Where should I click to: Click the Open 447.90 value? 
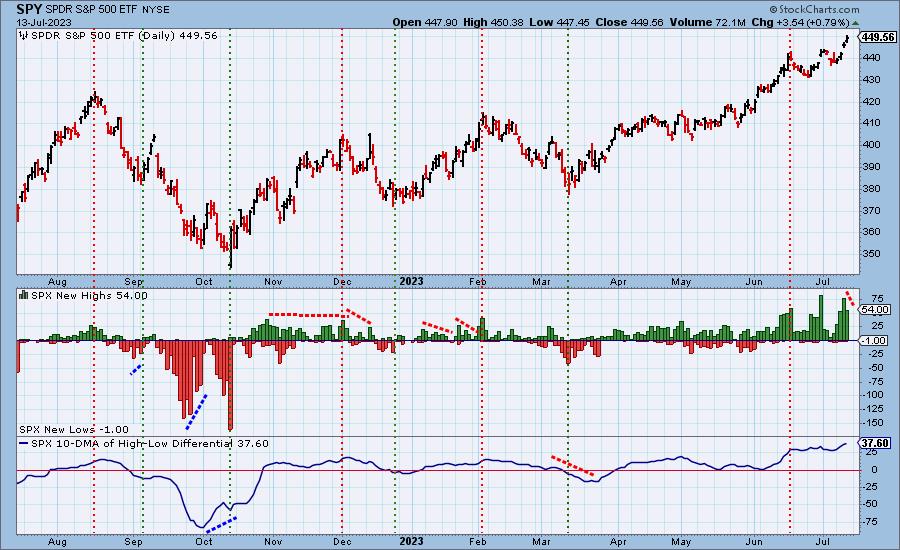425,22
